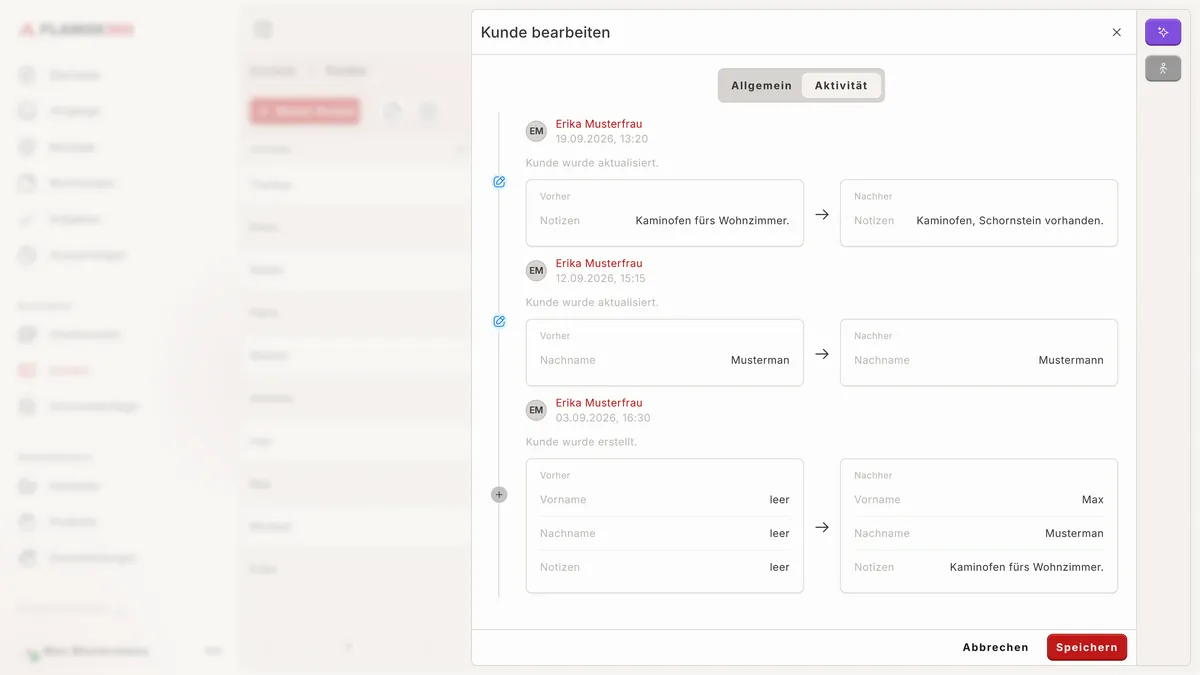The height and width of the screenshot is (675, 1200).
Task: Click the edit icon beside the 12.09.2026 update
Action: point(499,321)
